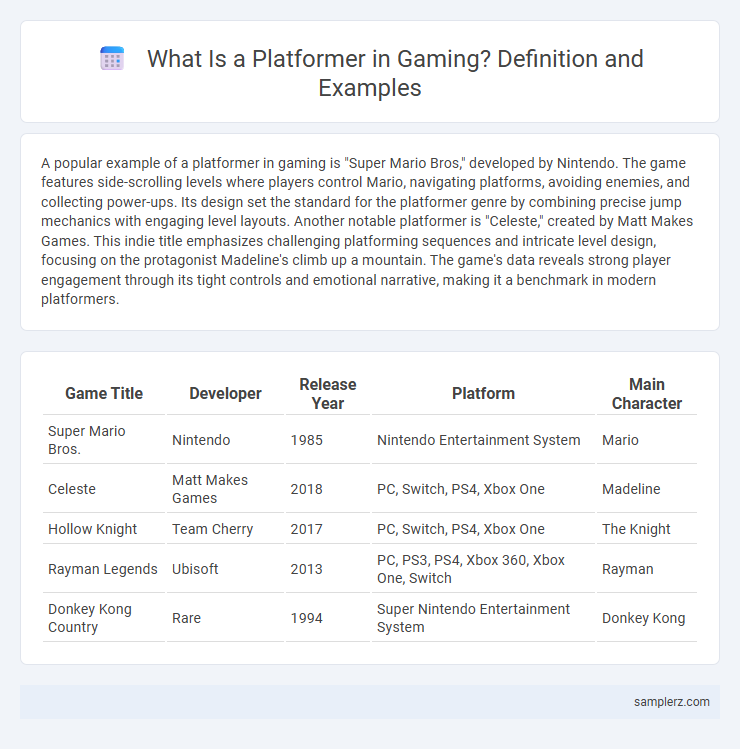The width and height of the screenshot is (740, 749).
Task: Click the Madeline character cell
Action: click(x=647, y=489)
